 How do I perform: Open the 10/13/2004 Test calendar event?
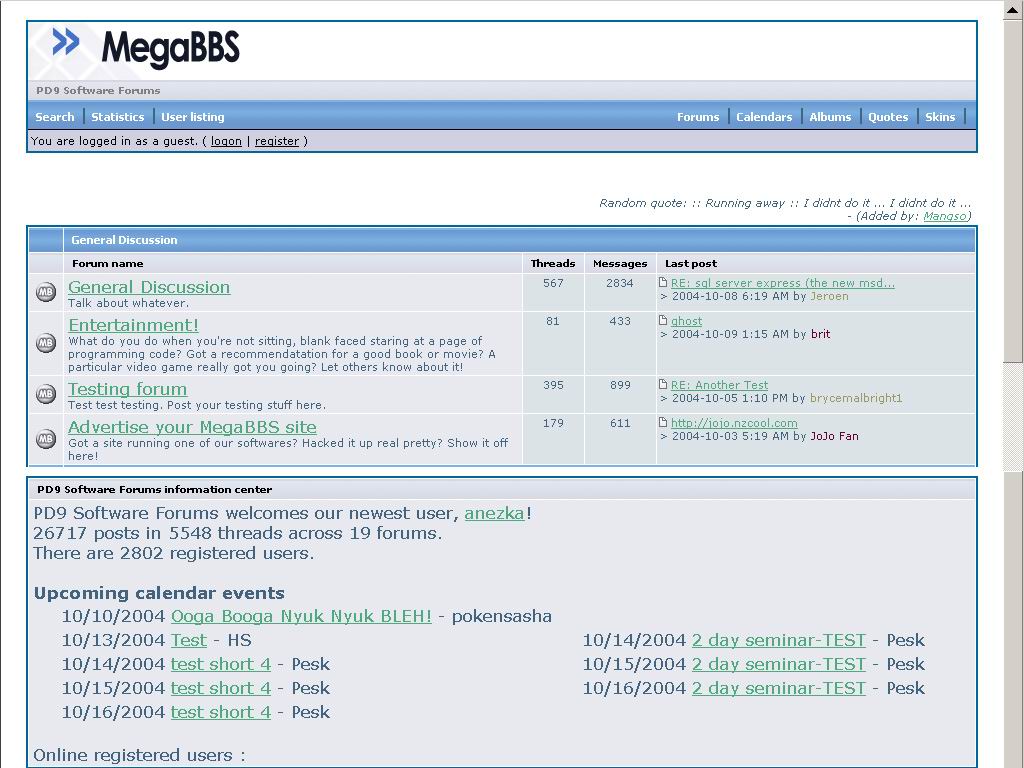pyautogui.click(x=189, y=640)
